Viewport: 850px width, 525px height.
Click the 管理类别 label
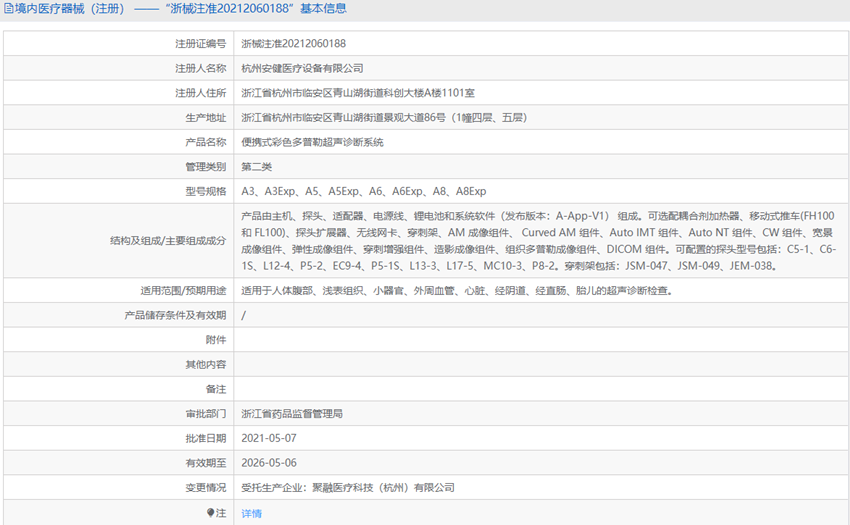(x=205, y=167)
